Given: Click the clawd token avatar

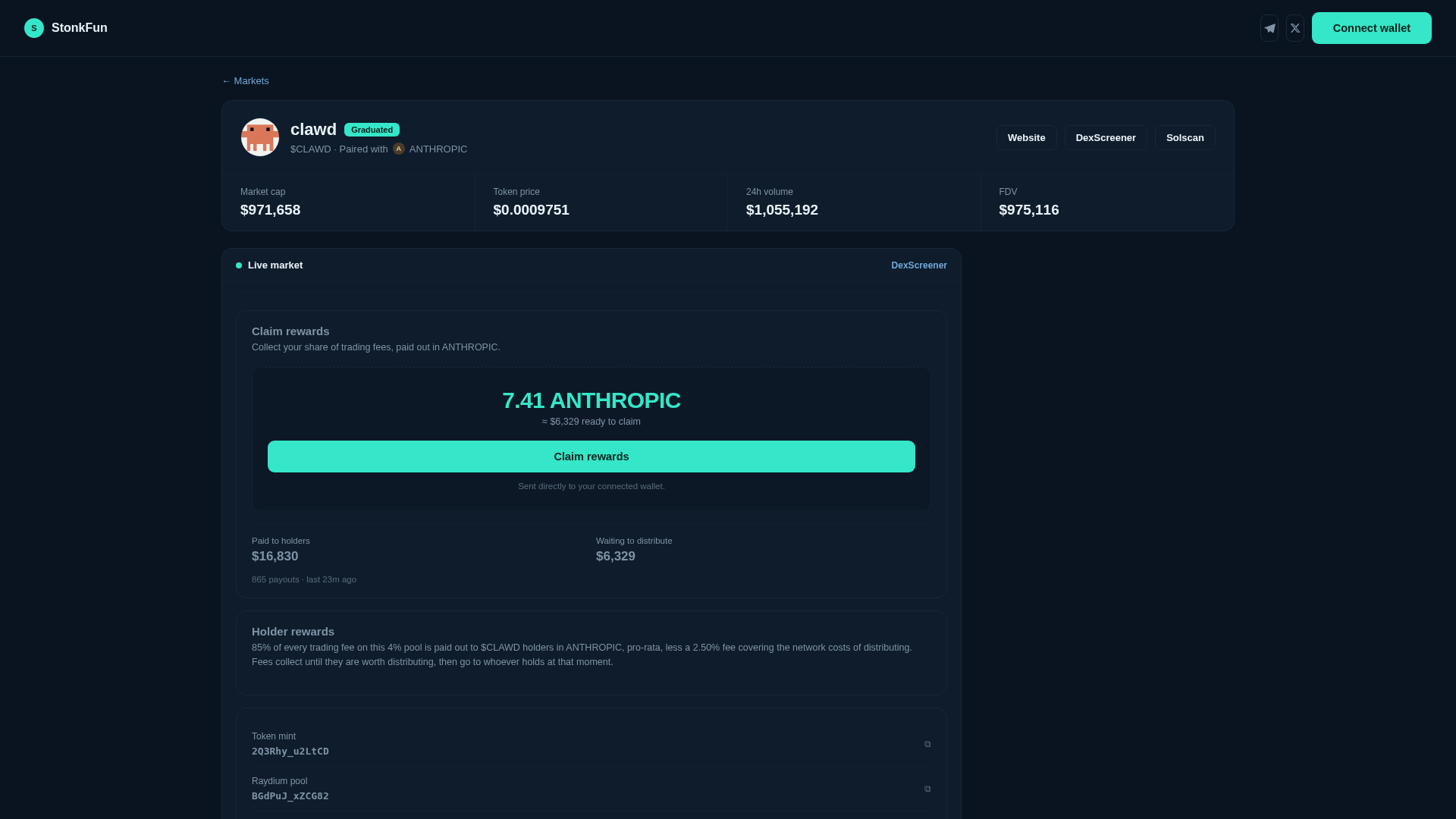Looking at the screenshot, I should click(x=260, y=137).
